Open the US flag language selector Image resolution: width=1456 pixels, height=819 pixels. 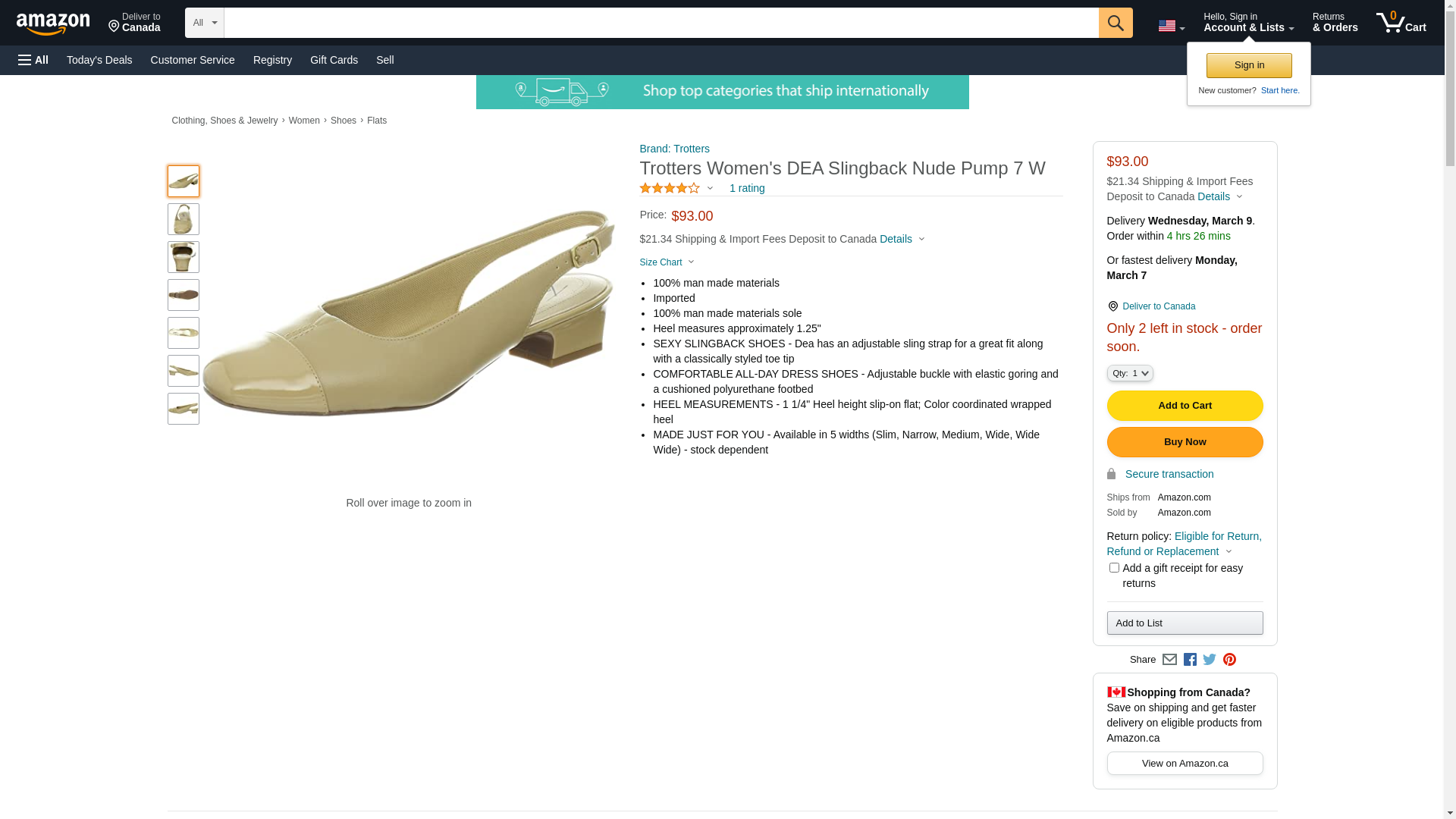(x=1171, y=27)
